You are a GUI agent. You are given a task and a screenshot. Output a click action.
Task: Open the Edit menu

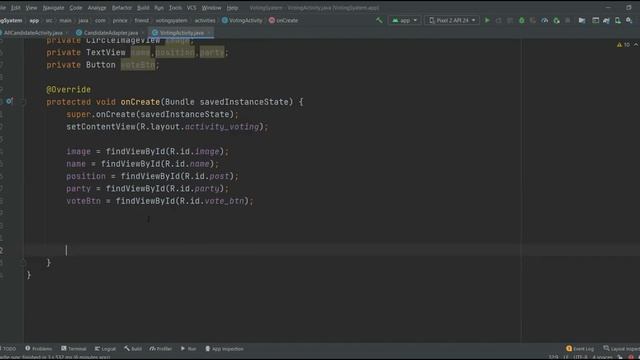click(16, 8)
